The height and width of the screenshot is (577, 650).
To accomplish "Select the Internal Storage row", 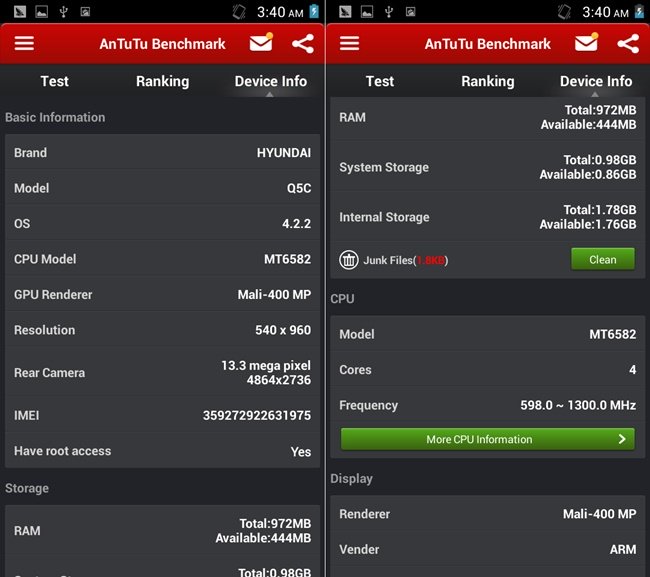I will tap(487, 217).
